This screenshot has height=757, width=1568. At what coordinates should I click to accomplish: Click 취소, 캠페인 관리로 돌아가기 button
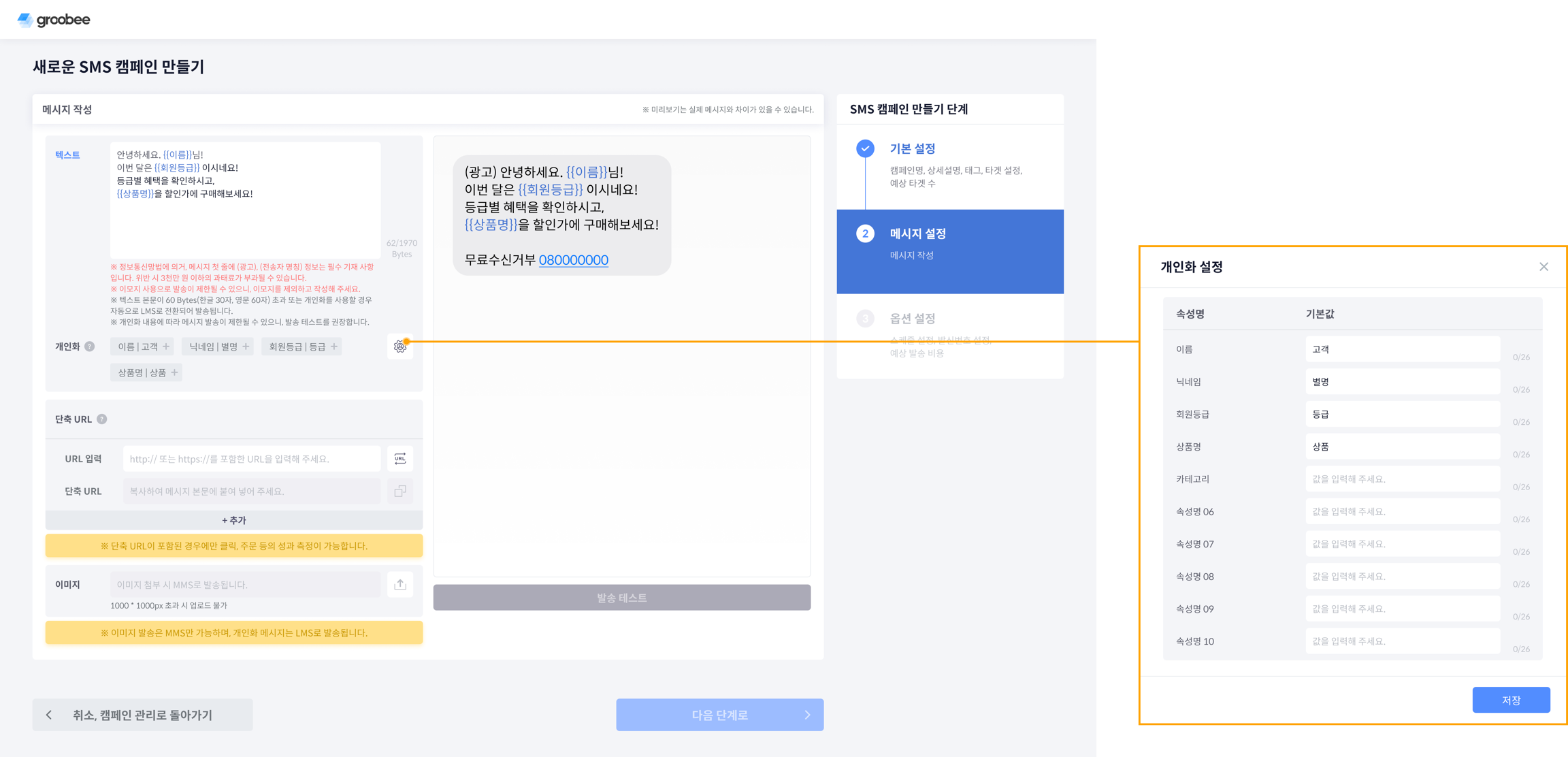coord(142,715)
